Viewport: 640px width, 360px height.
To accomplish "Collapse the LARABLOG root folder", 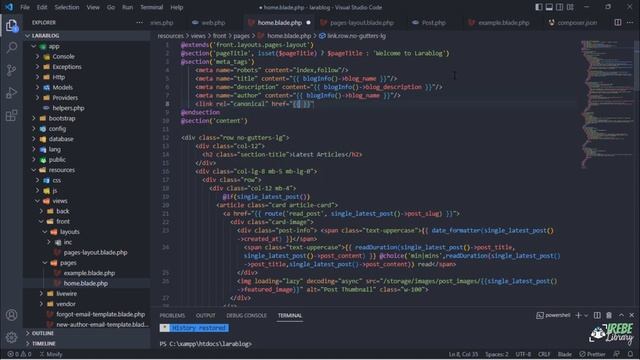I will [87, 36].
